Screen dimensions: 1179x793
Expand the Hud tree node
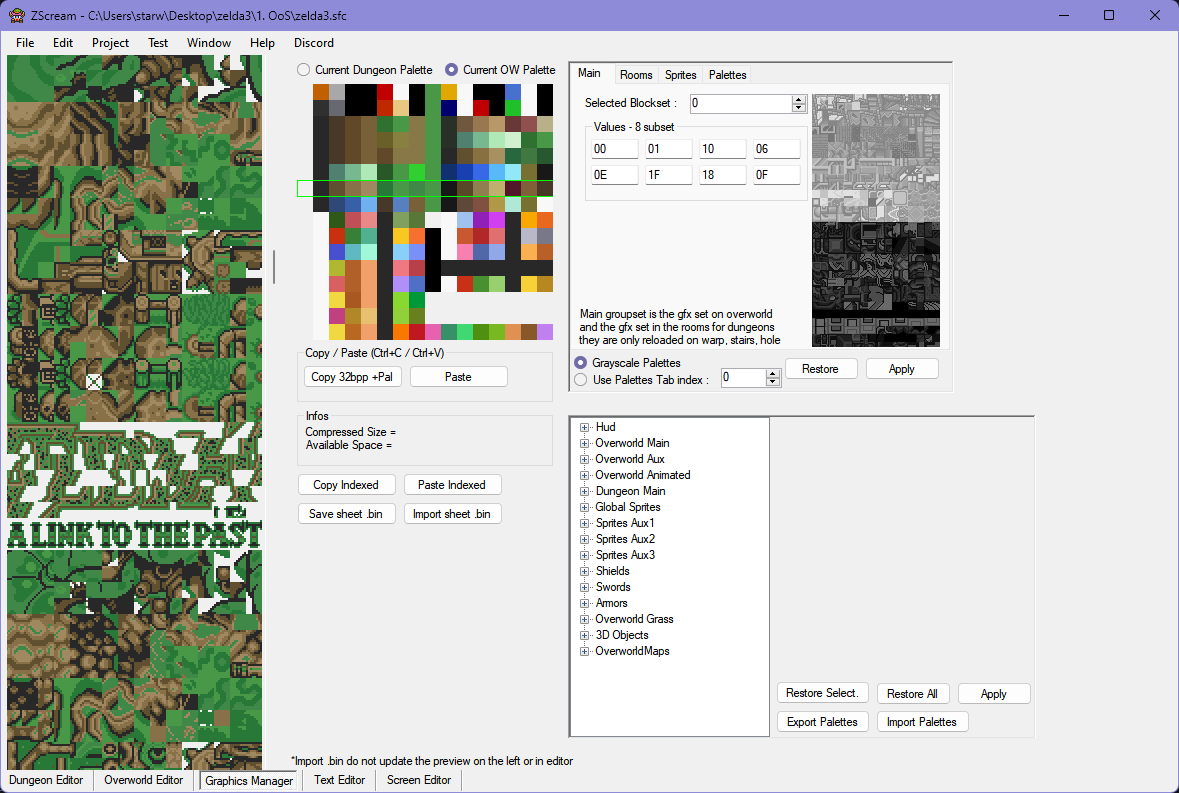click(584, 427)
